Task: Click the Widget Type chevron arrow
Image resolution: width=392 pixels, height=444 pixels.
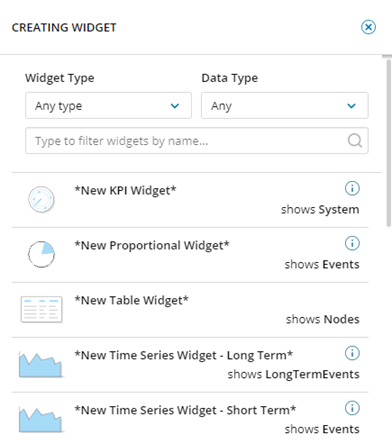Action: pyautogui.click(x=175, y=106)
